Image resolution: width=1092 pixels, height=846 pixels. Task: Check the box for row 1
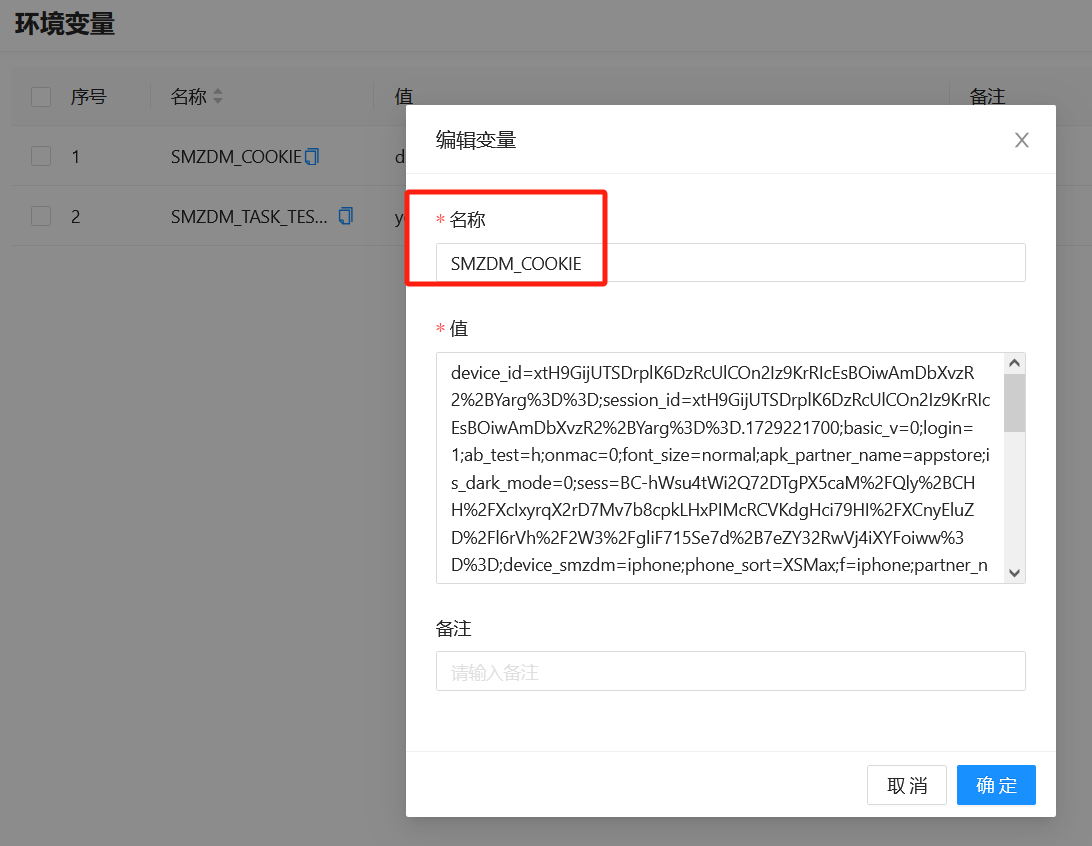pos(41,156)
